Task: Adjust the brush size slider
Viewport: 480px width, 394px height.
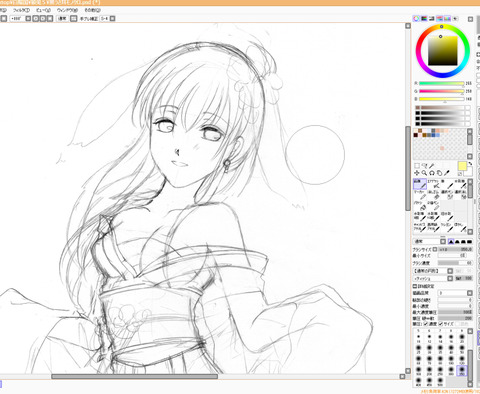Action: click(x=455, y=249)
